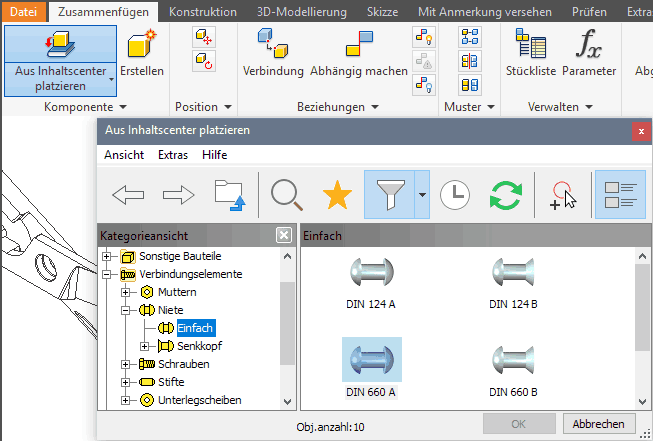Click the history clock icon

tap(455, 194)
